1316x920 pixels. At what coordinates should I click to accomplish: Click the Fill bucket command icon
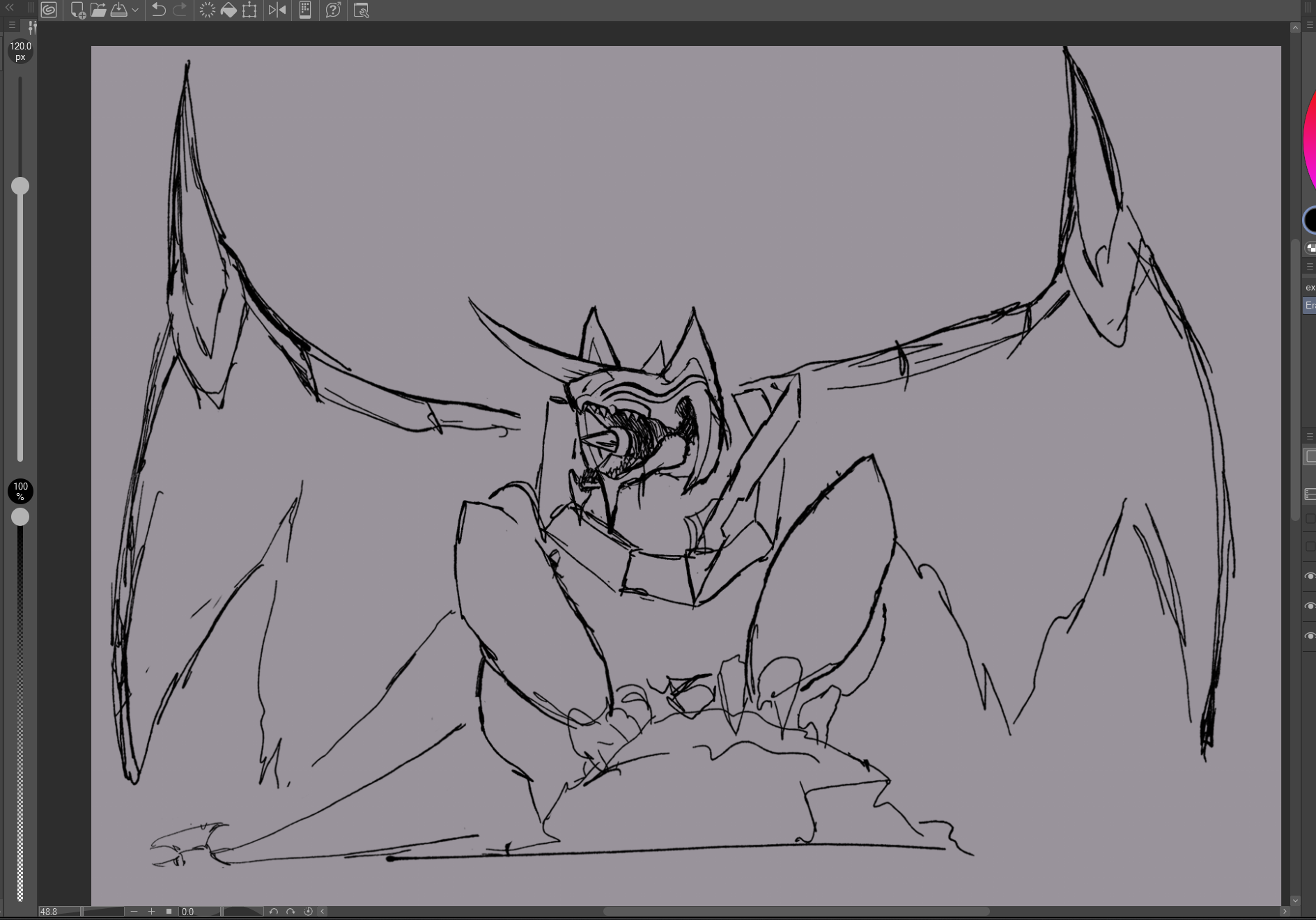[x=229, y=10]
